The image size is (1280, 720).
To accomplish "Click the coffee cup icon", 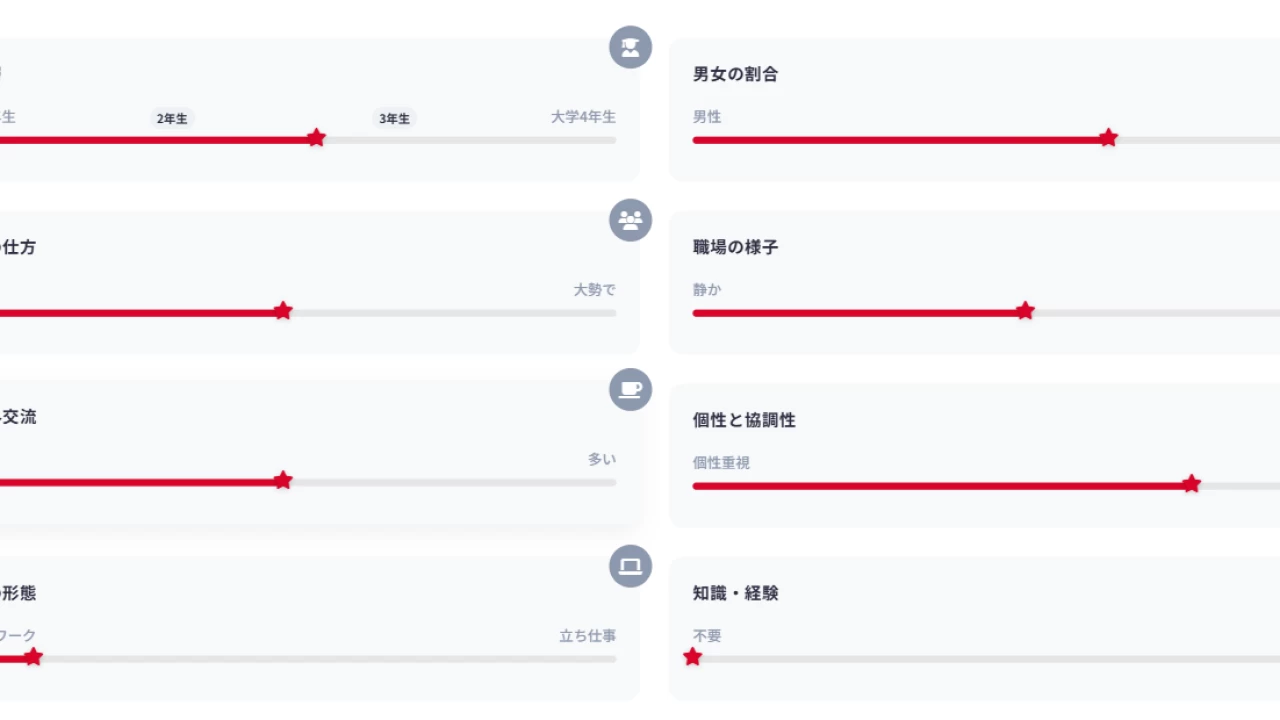I will 630,390.
